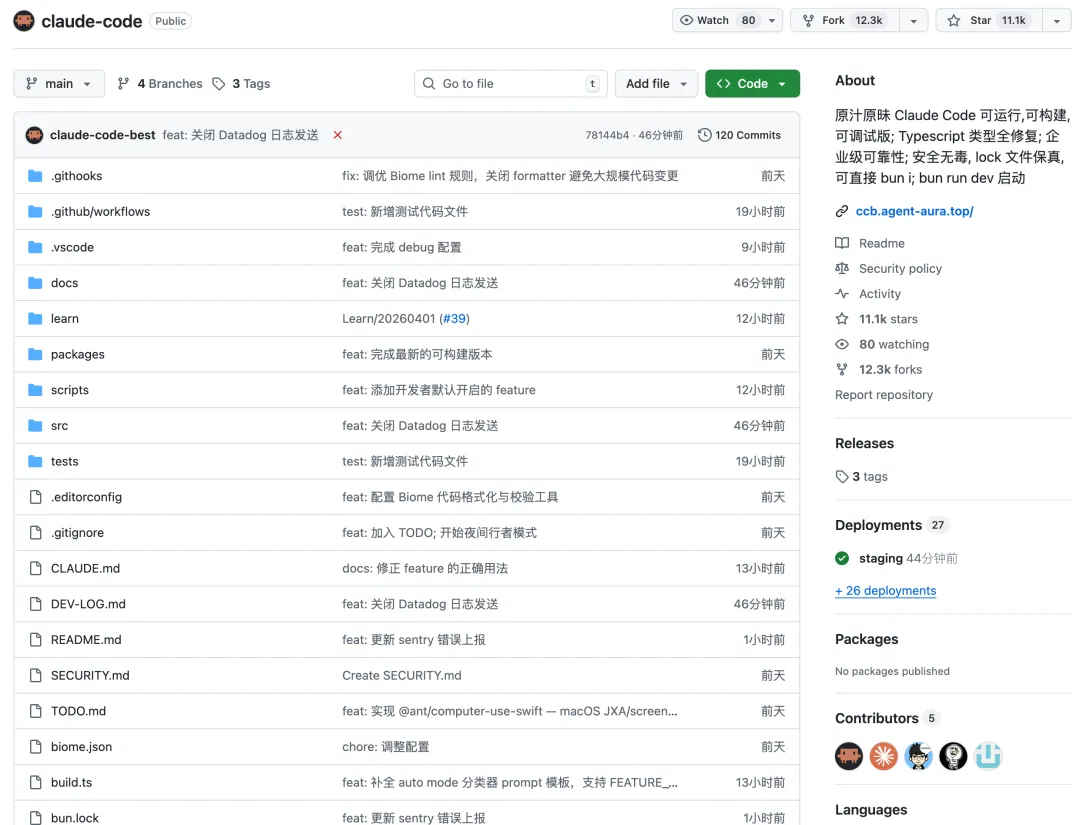This screenshot has width=1080, height=825.
Task: View the 3 Tags link
Action: (241, 83)
